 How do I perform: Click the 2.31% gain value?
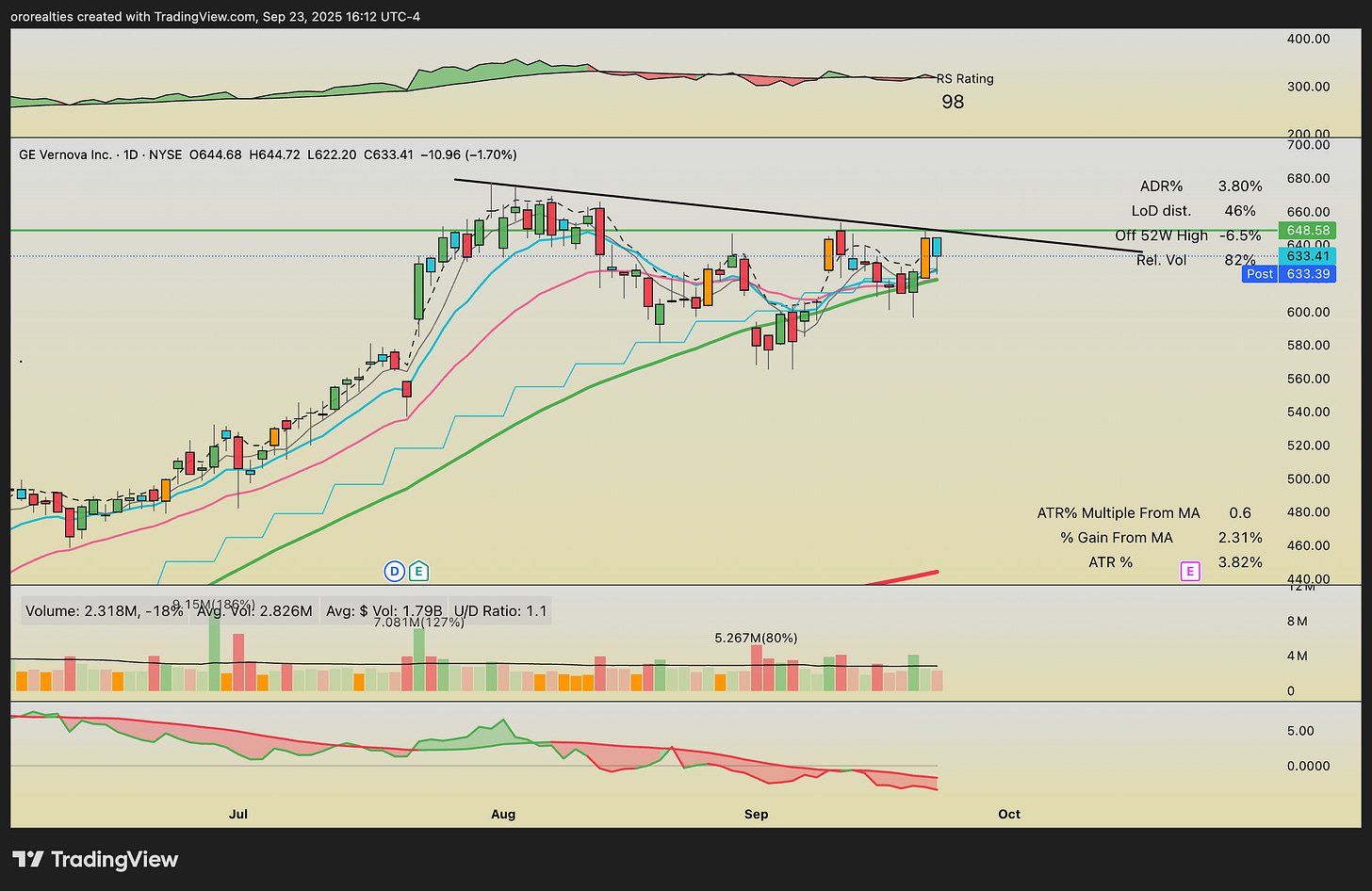(x=1240, y=538)
